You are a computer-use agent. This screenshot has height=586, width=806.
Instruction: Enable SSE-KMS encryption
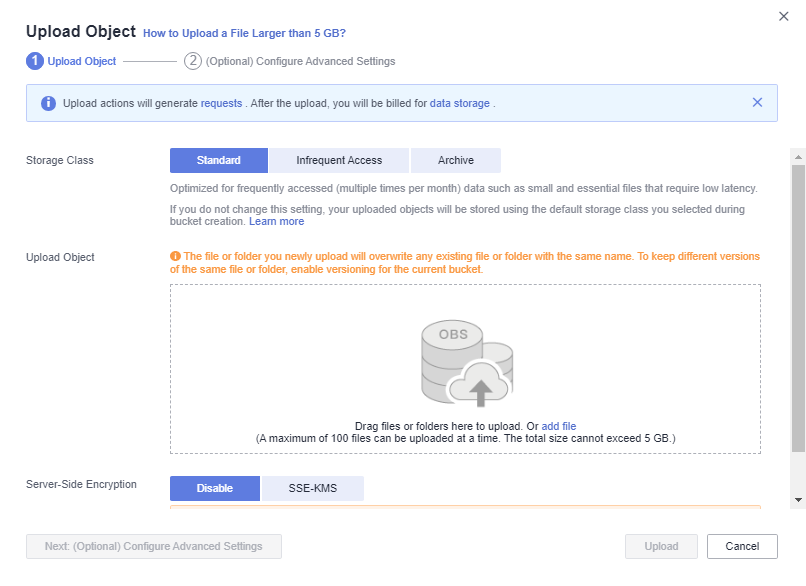click(313, 488)
